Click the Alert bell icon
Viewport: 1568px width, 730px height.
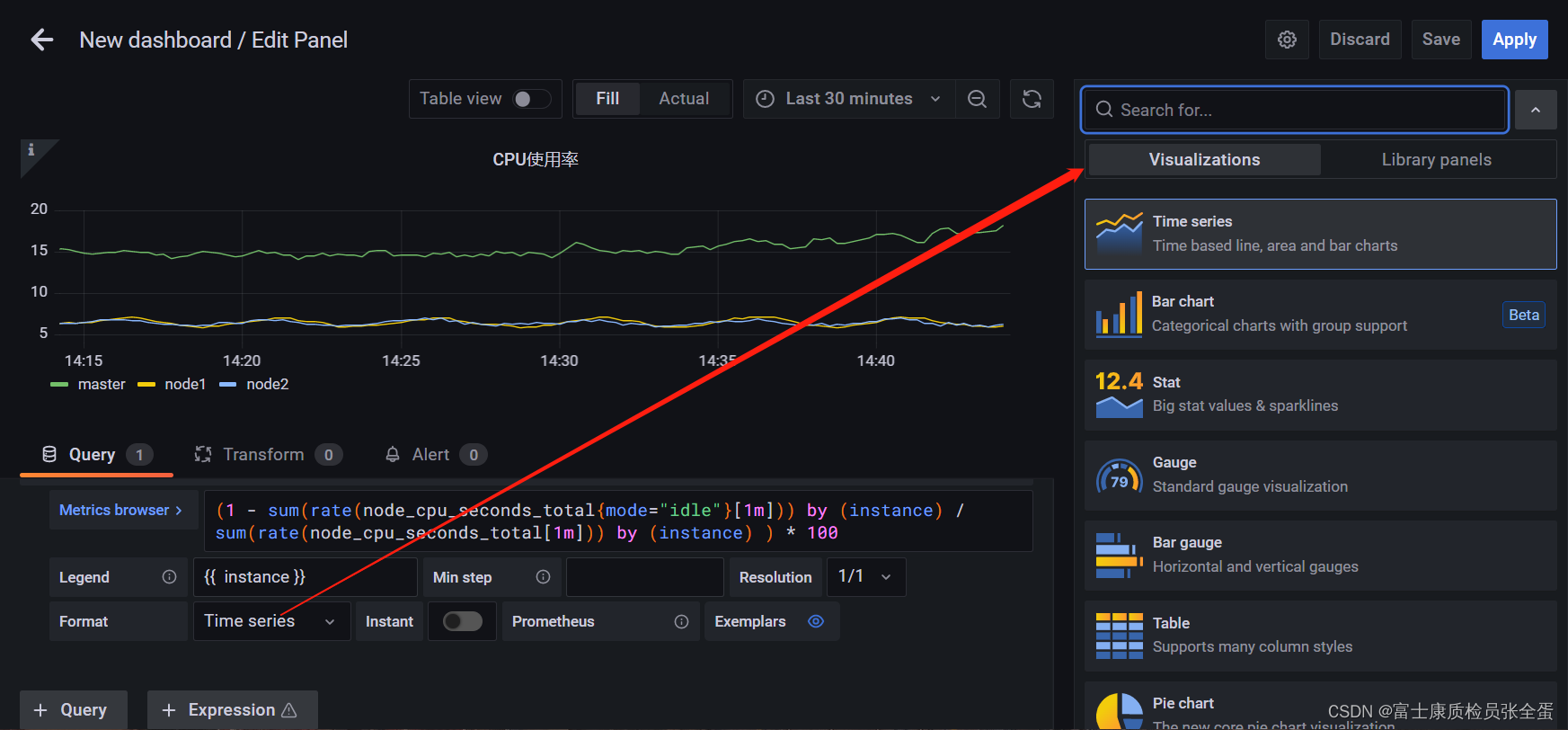[x=393, y=455]
